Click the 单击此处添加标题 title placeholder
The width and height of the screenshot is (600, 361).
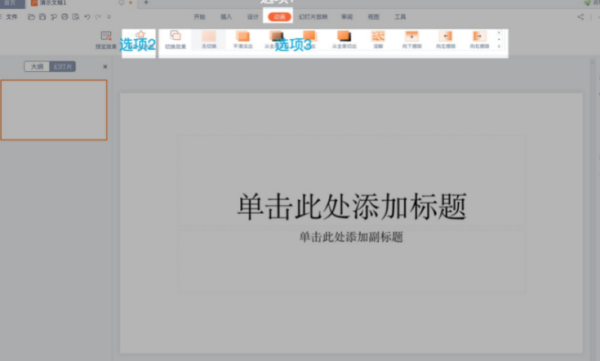pos(352,207)
